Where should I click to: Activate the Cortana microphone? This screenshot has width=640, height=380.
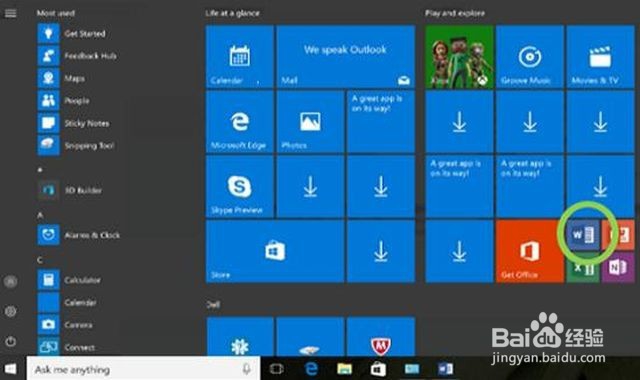pyautogui.click(x=247, y=369)
